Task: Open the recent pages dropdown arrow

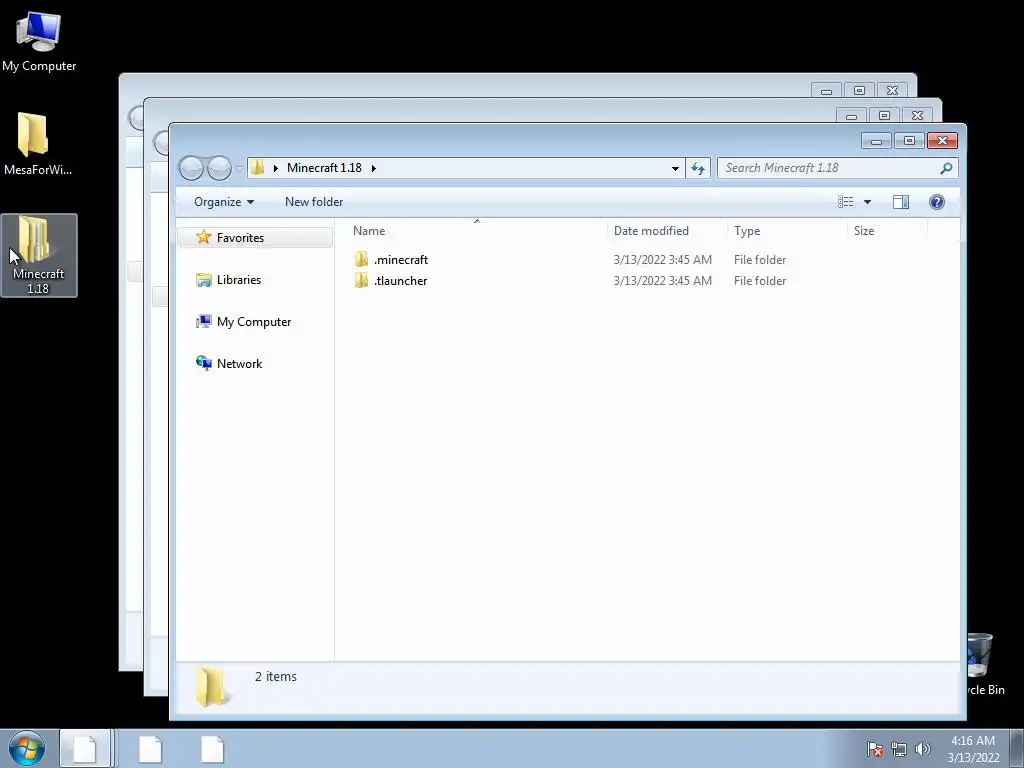Action: 239,168
